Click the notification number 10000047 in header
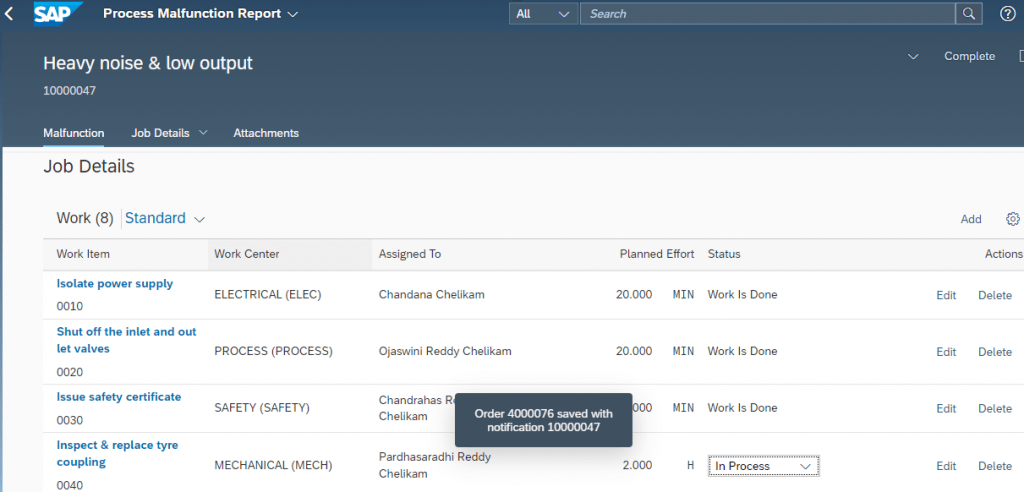Viewport: 1024px width, 492px height. pos(69,91)
